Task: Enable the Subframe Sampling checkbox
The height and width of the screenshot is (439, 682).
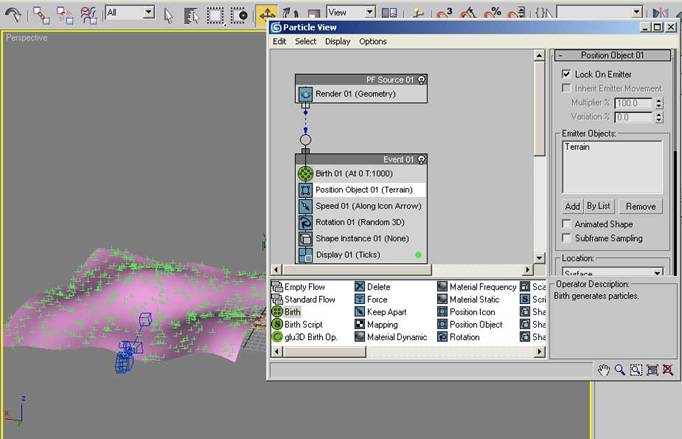Action: [x=567, y=239]
